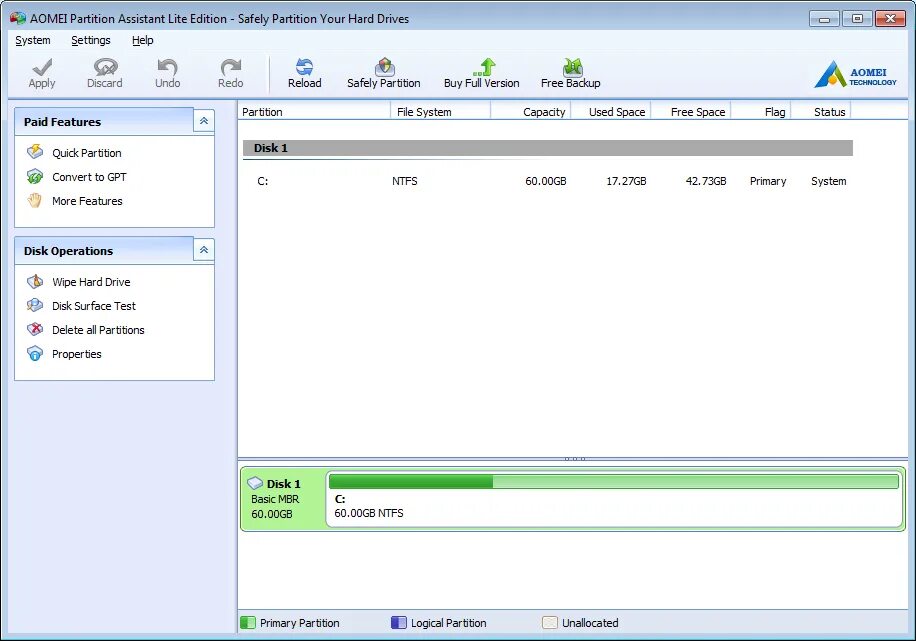
Task: Click the pane splitter dots handle
Action: (x=575, y=459)
